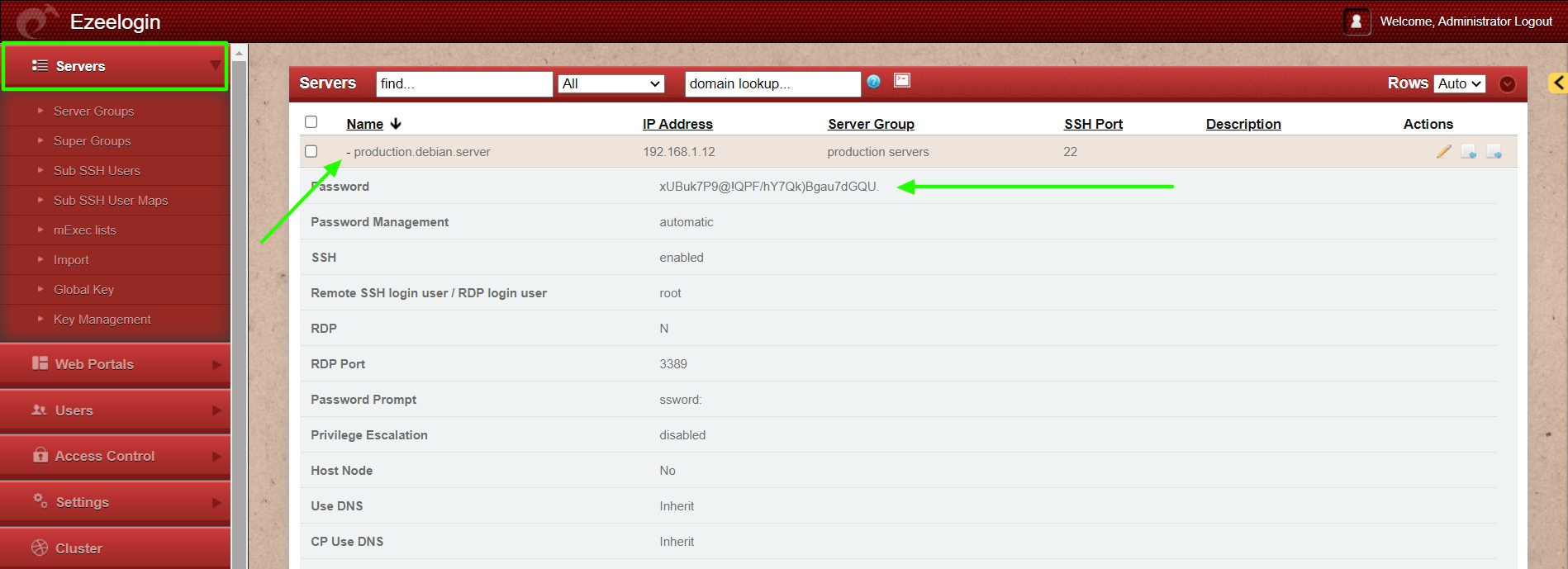
Task: Open the Global Key submenu item
Action: tap(83, 290)
